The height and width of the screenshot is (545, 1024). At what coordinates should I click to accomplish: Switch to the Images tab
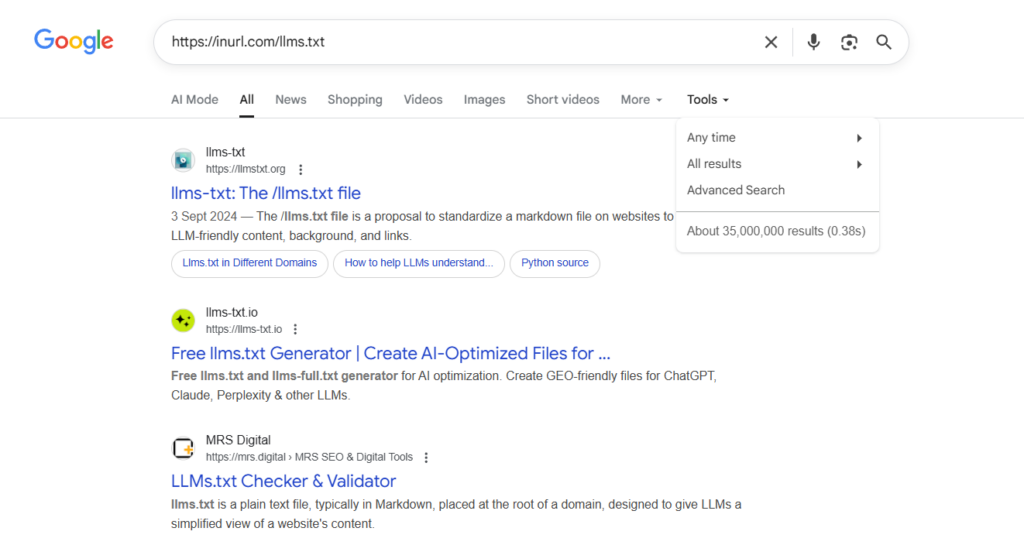coord(484,100)
